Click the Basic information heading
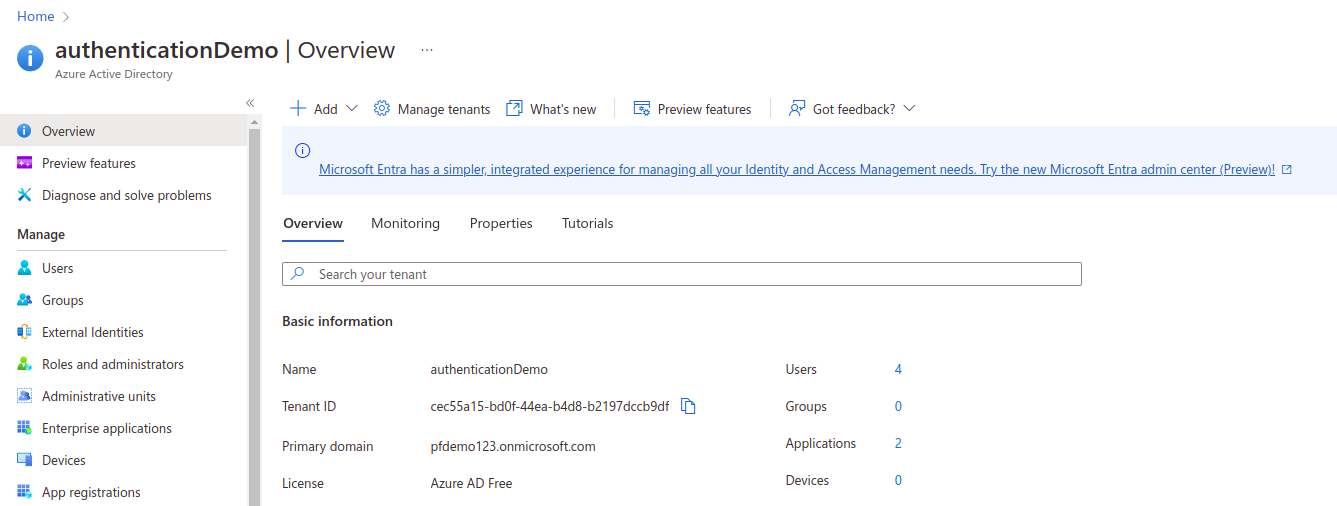1337x506 pixels. (x=337, y=321)
